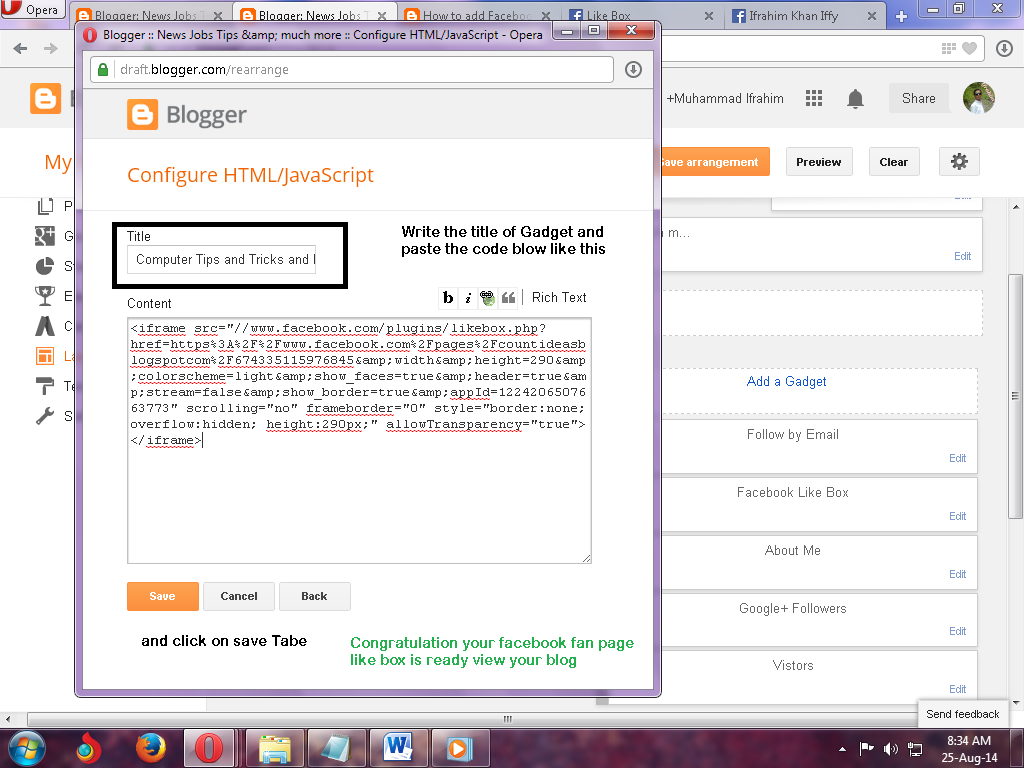The width and height of the screenshot is (1024, 768).
Task: Edit the Follow by Email gadget
Action: 957,458
